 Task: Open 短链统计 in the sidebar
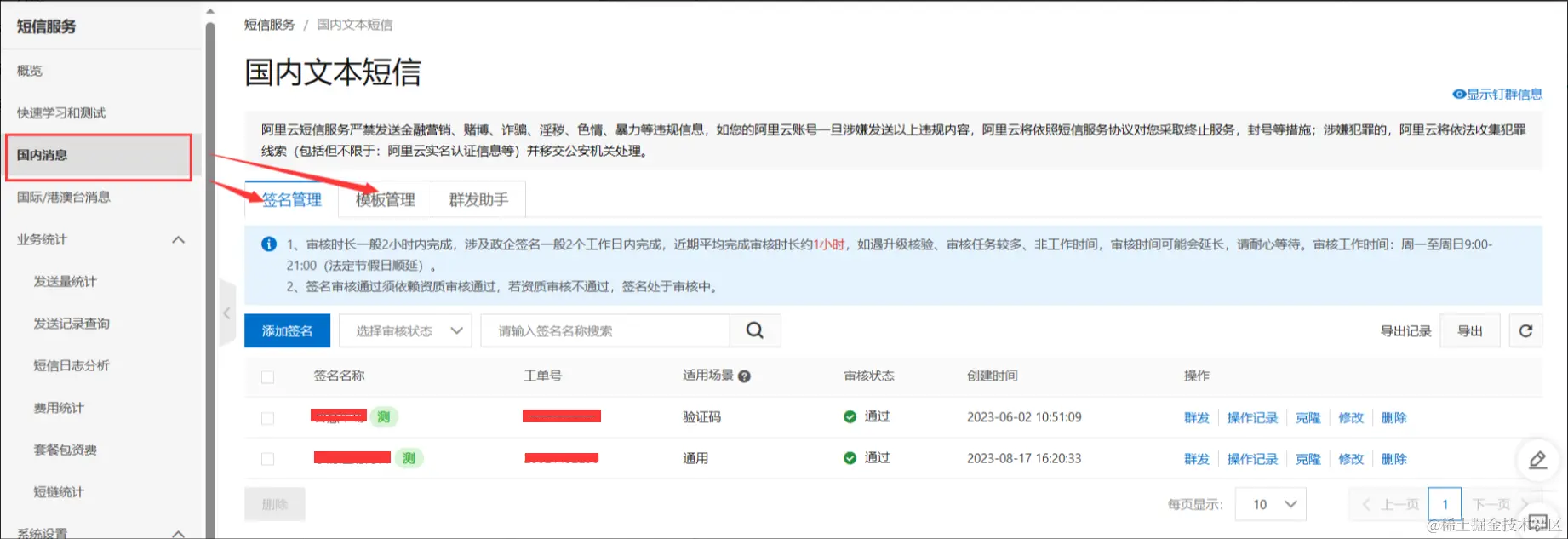point(59,491)
